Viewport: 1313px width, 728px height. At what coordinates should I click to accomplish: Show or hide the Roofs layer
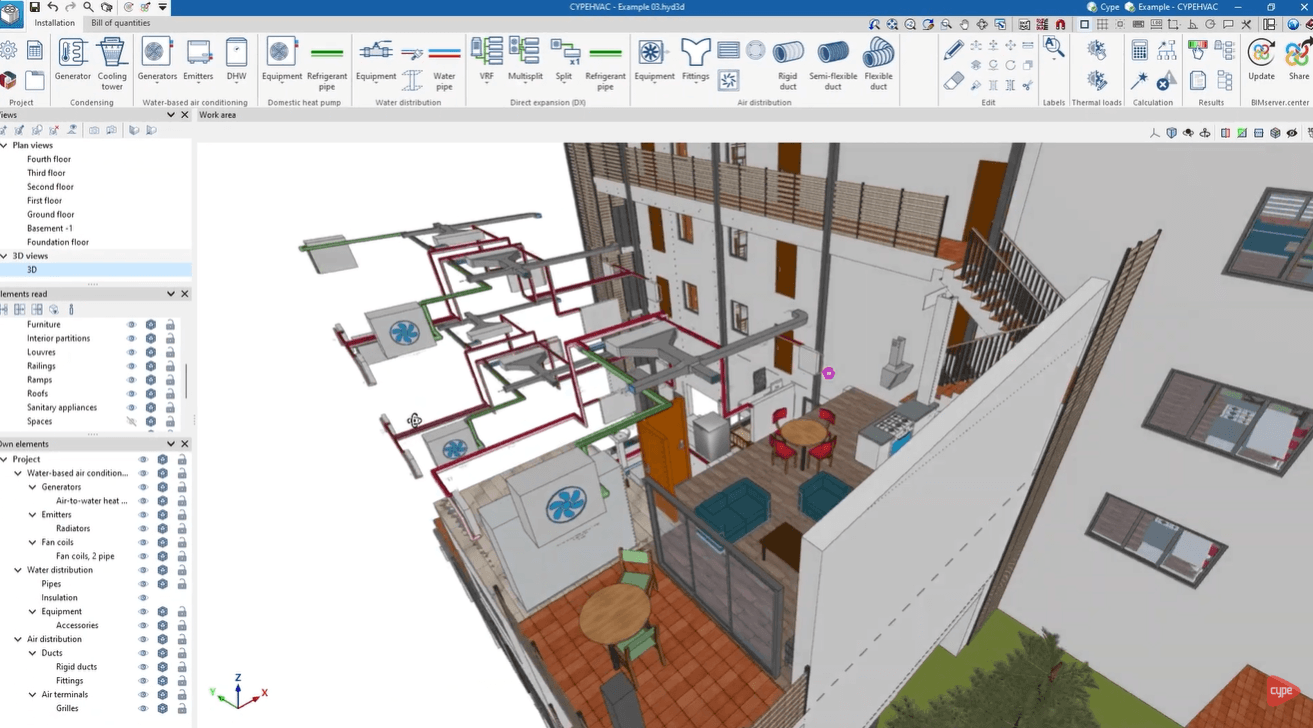click(131, 394)
